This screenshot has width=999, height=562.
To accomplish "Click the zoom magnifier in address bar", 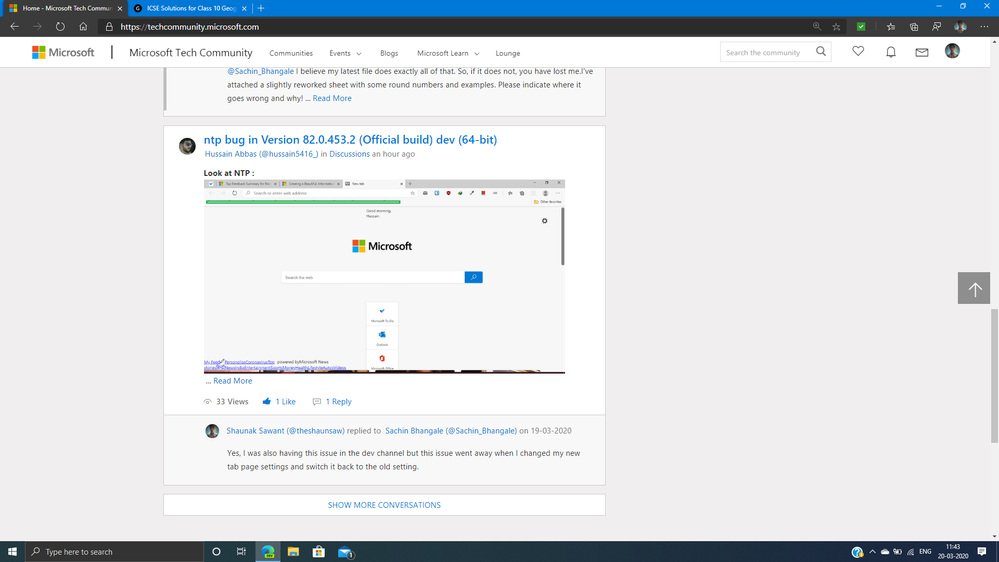I will click(817, 27).
